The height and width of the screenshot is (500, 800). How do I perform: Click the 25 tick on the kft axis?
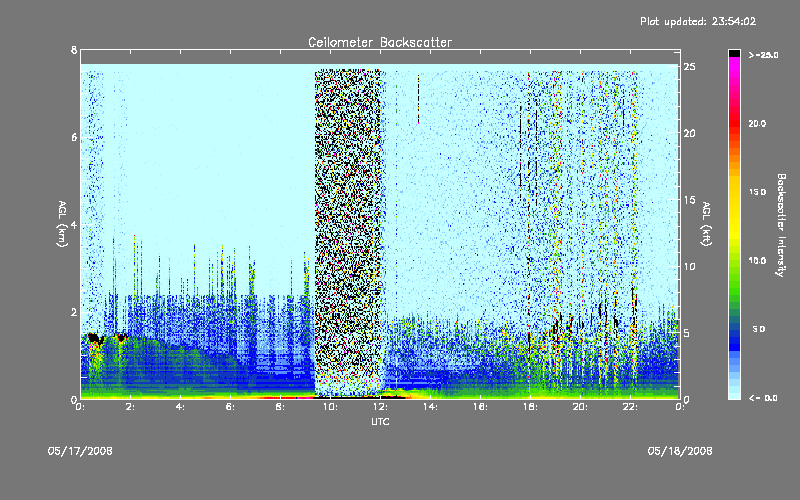coord(690,67)
